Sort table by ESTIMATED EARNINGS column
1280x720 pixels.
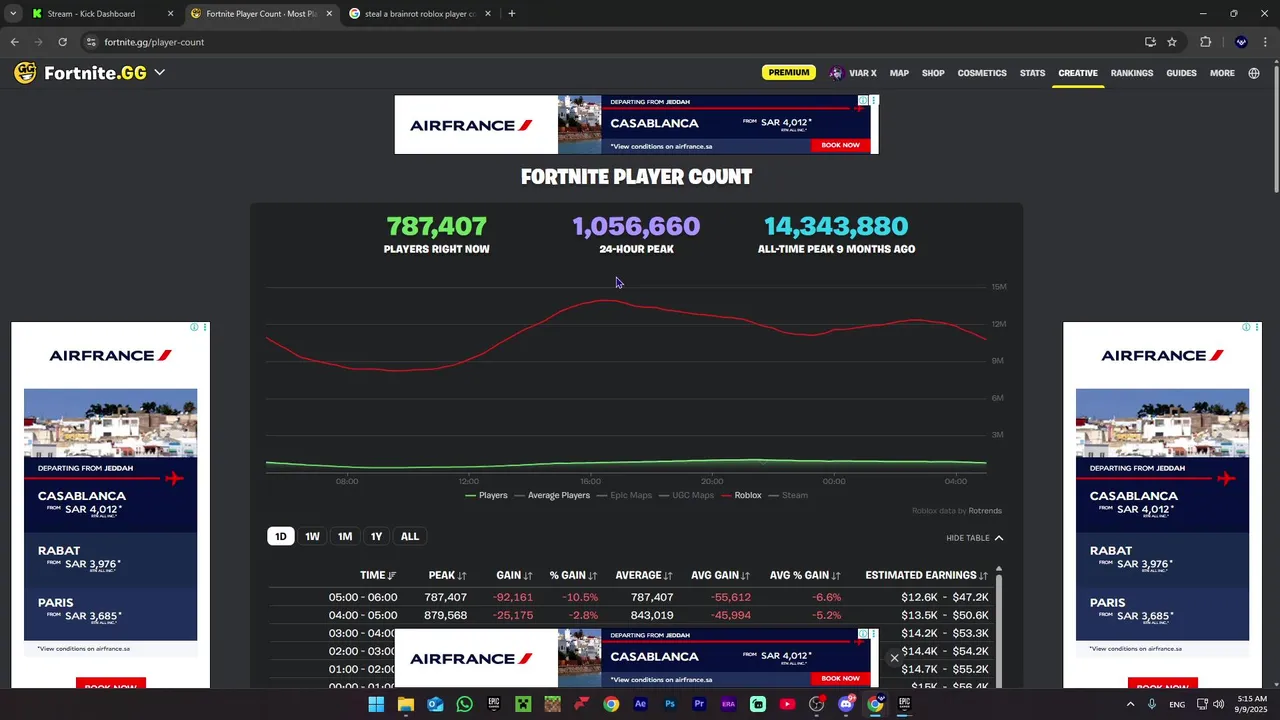point(927,575)
